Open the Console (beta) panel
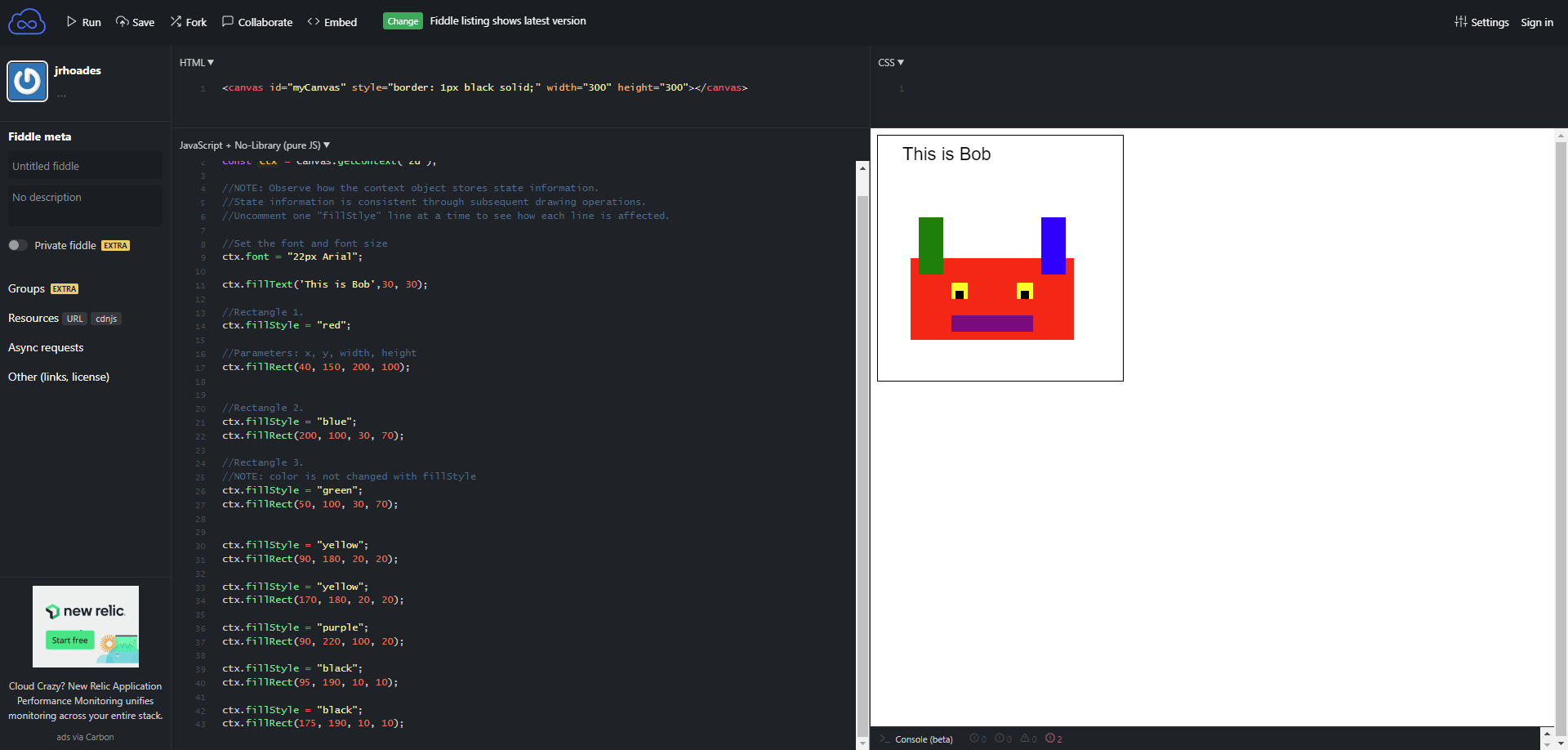The image size is (1568, 750). click(924, 739)
